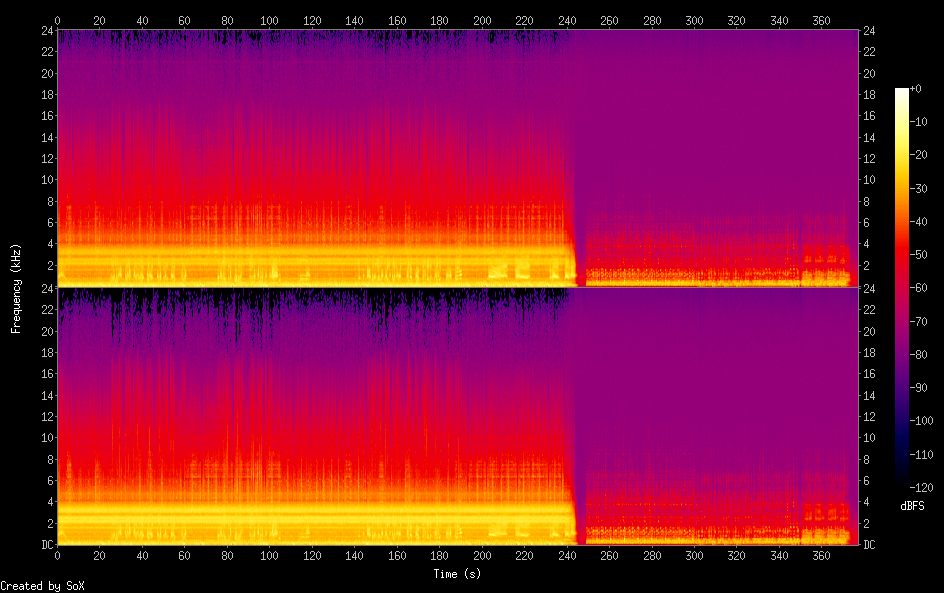Click '280' on the top time axis

coord(651,20)
